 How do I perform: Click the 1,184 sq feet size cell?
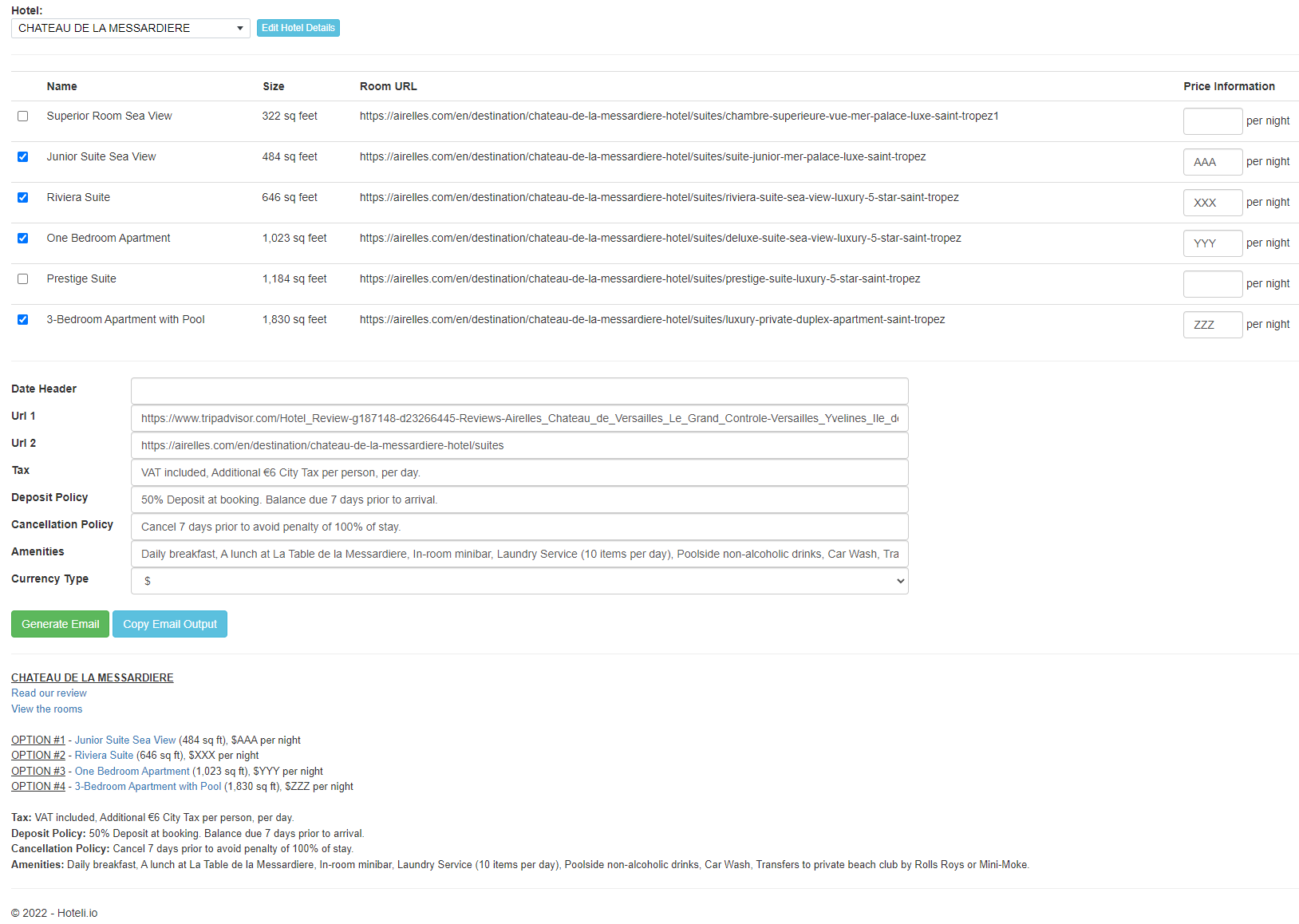294,279
